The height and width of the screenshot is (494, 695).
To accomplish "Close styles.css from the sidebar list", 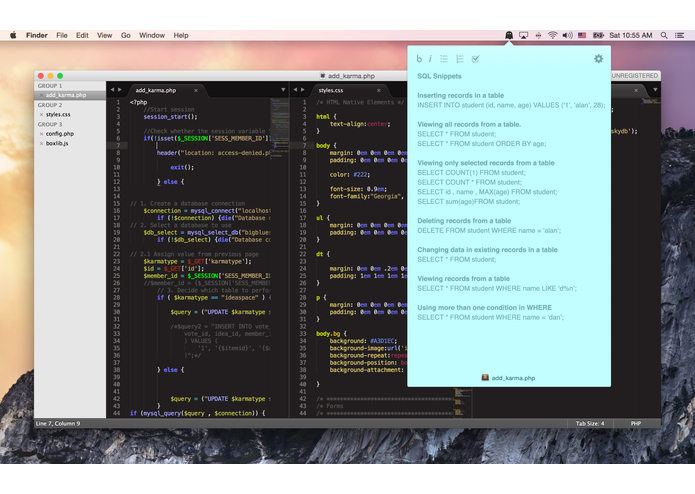I will pos(41,114).
